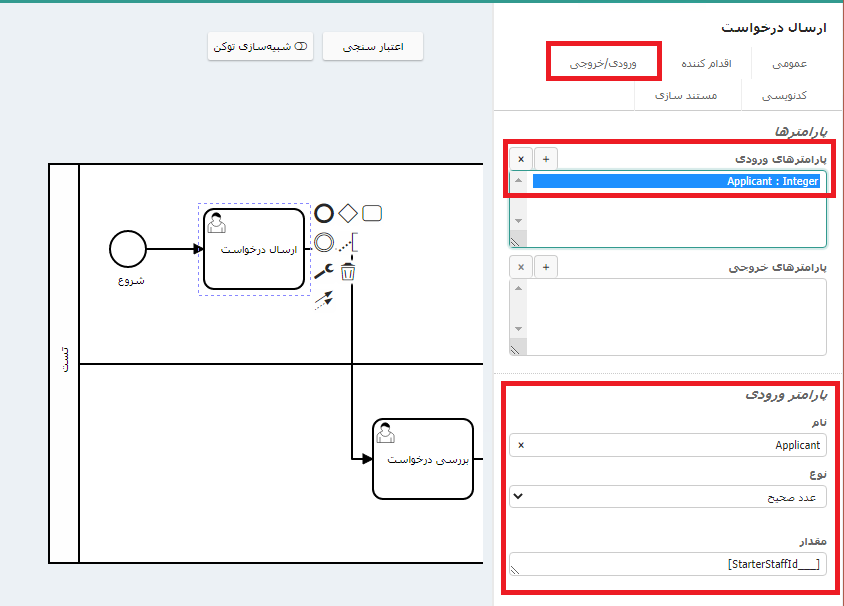Add an input parameter with plus button
The image size is (844, 606).
point(546,158)
